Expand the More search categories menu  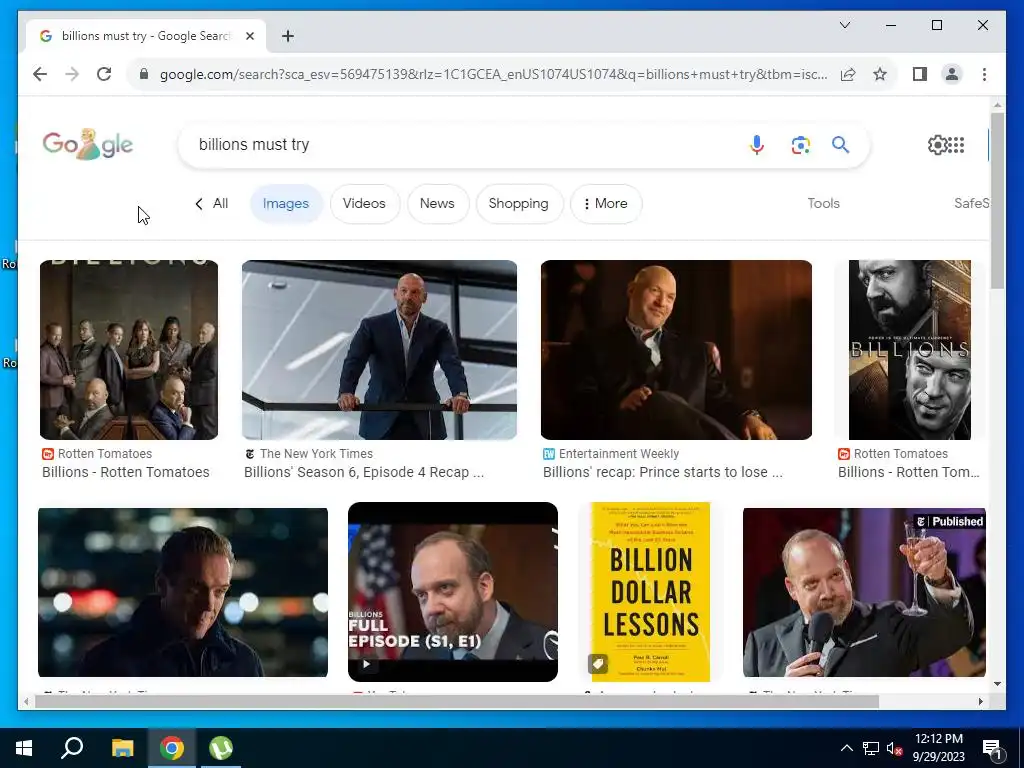pos(605,204)
